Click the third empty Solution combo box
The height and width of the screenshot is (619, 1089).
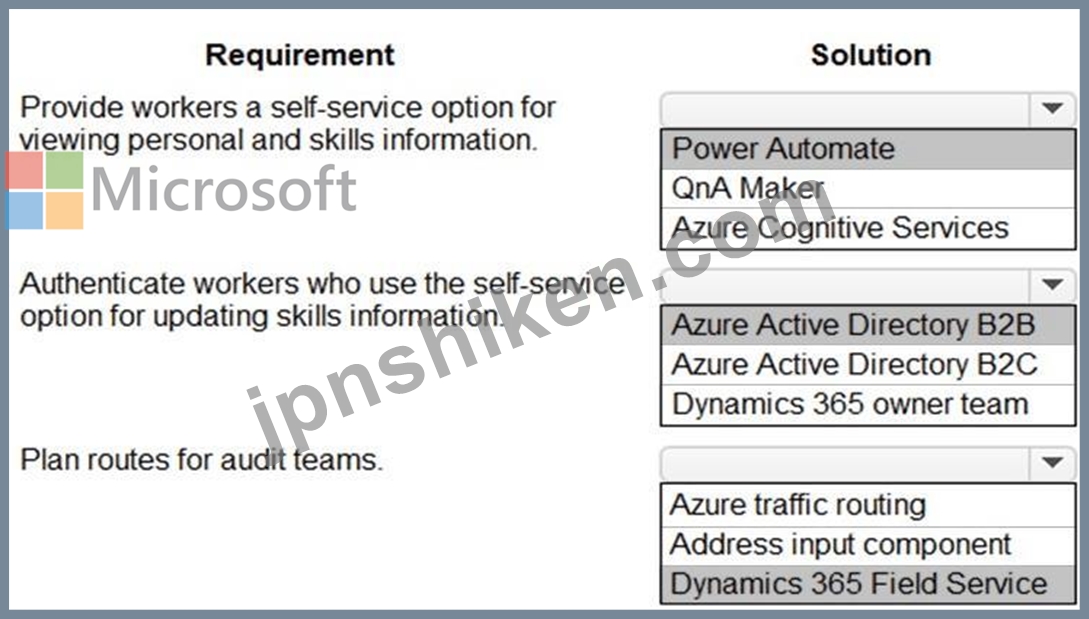(846, 463)
